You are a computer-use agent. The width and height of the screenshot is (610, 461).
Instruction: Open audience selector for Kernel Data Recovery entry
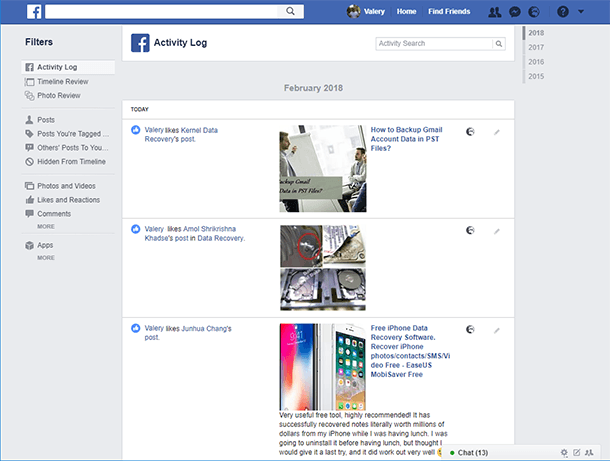(x=470, y=132)
